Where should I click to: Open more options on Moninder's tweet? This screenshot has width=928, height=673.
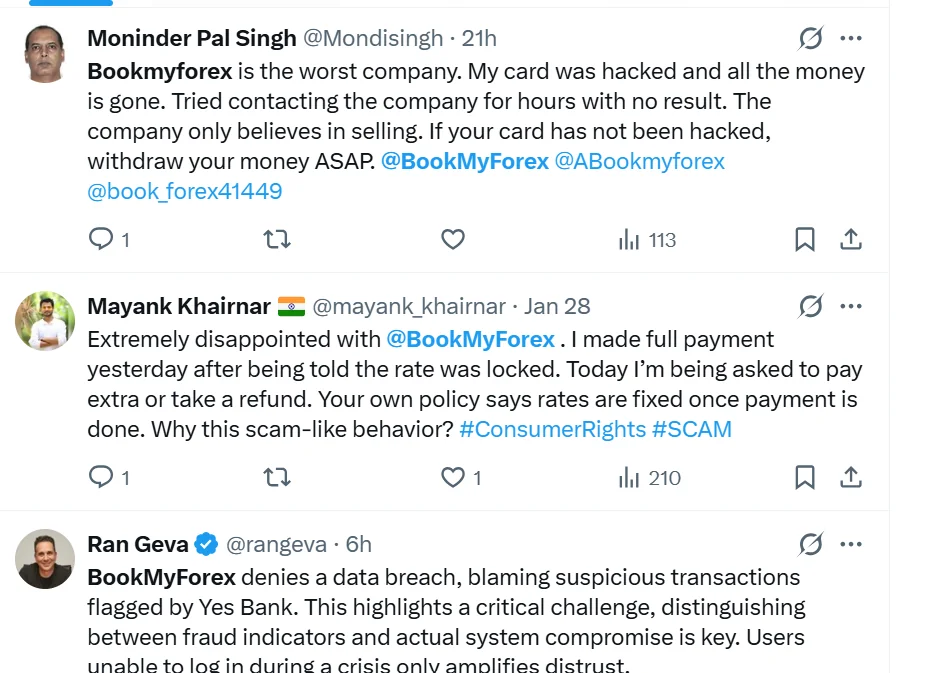pyautogui.click(x=851, y=39)
